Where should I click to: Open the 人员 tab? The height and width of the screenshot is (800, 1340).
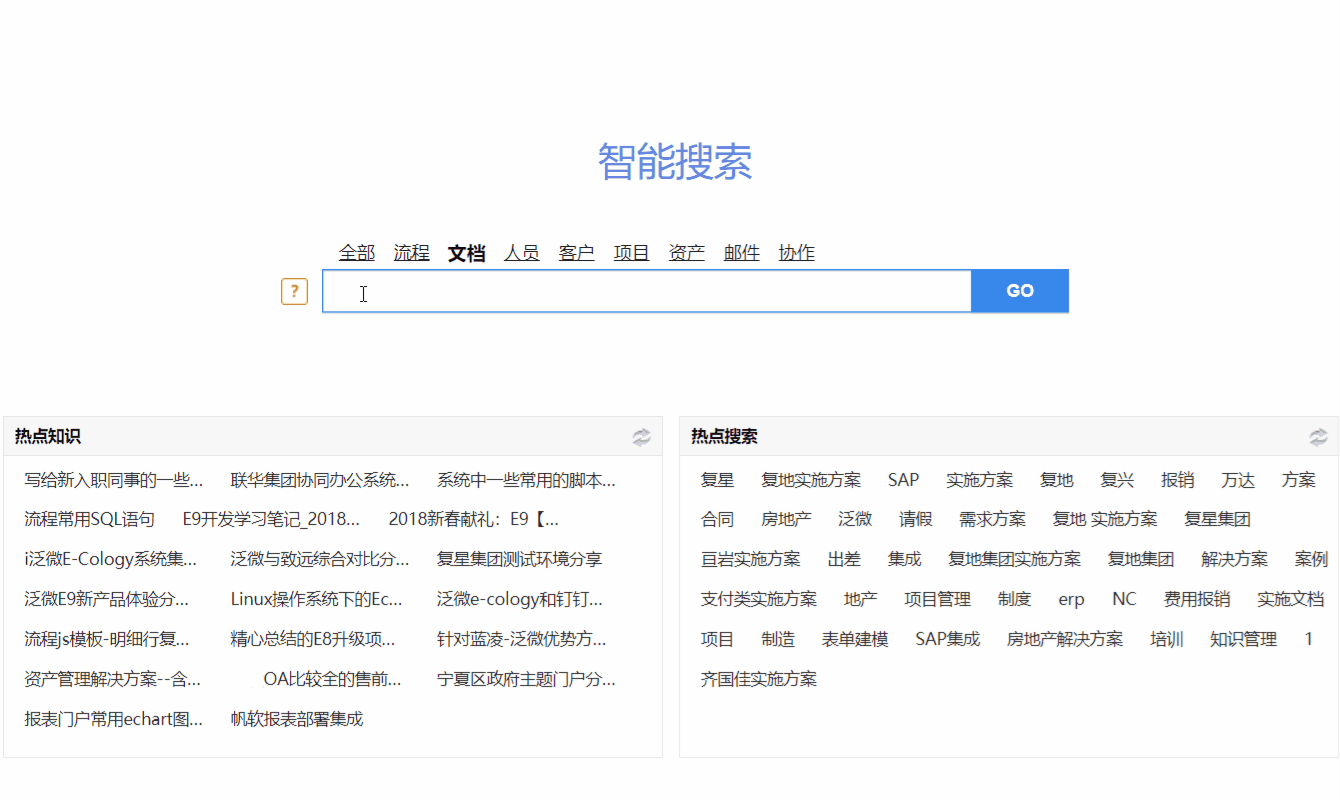pos(522,253)
